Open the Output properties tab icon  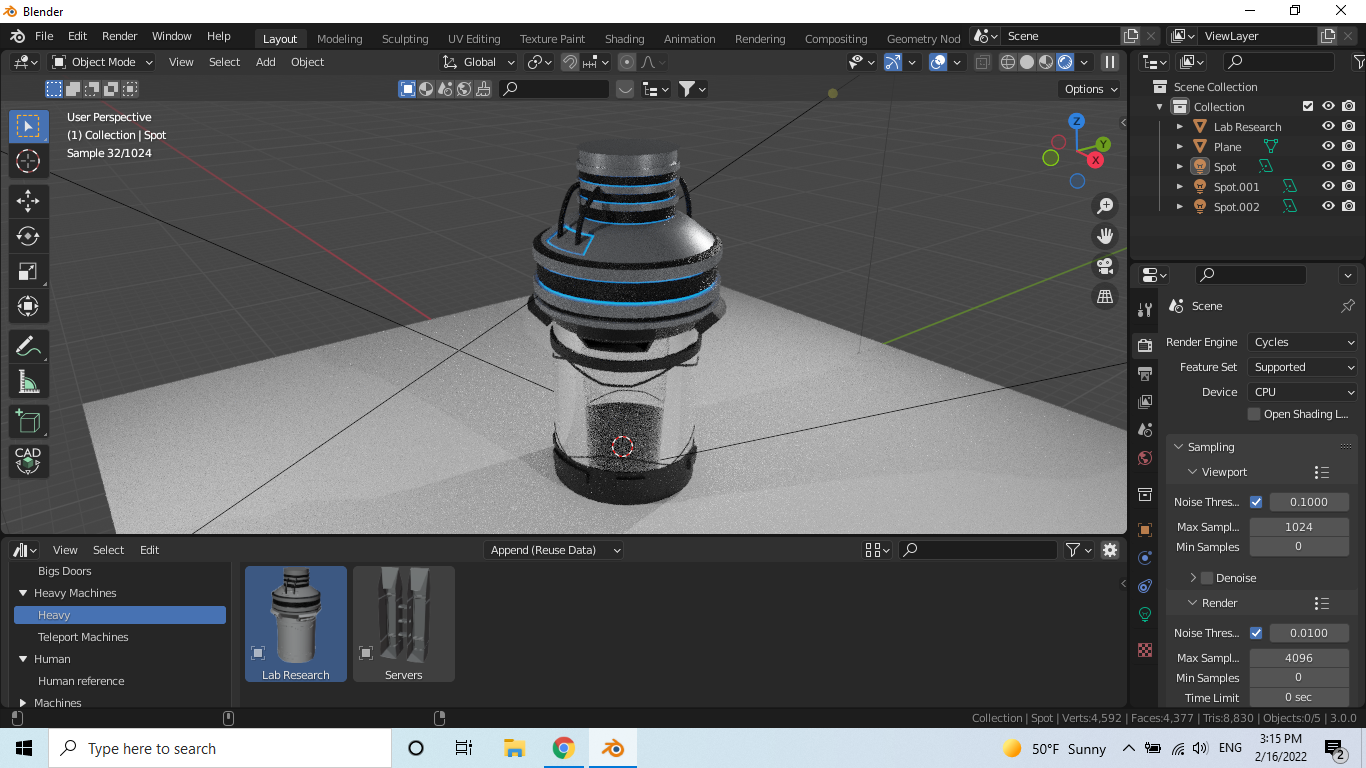tap(1145, 373)
